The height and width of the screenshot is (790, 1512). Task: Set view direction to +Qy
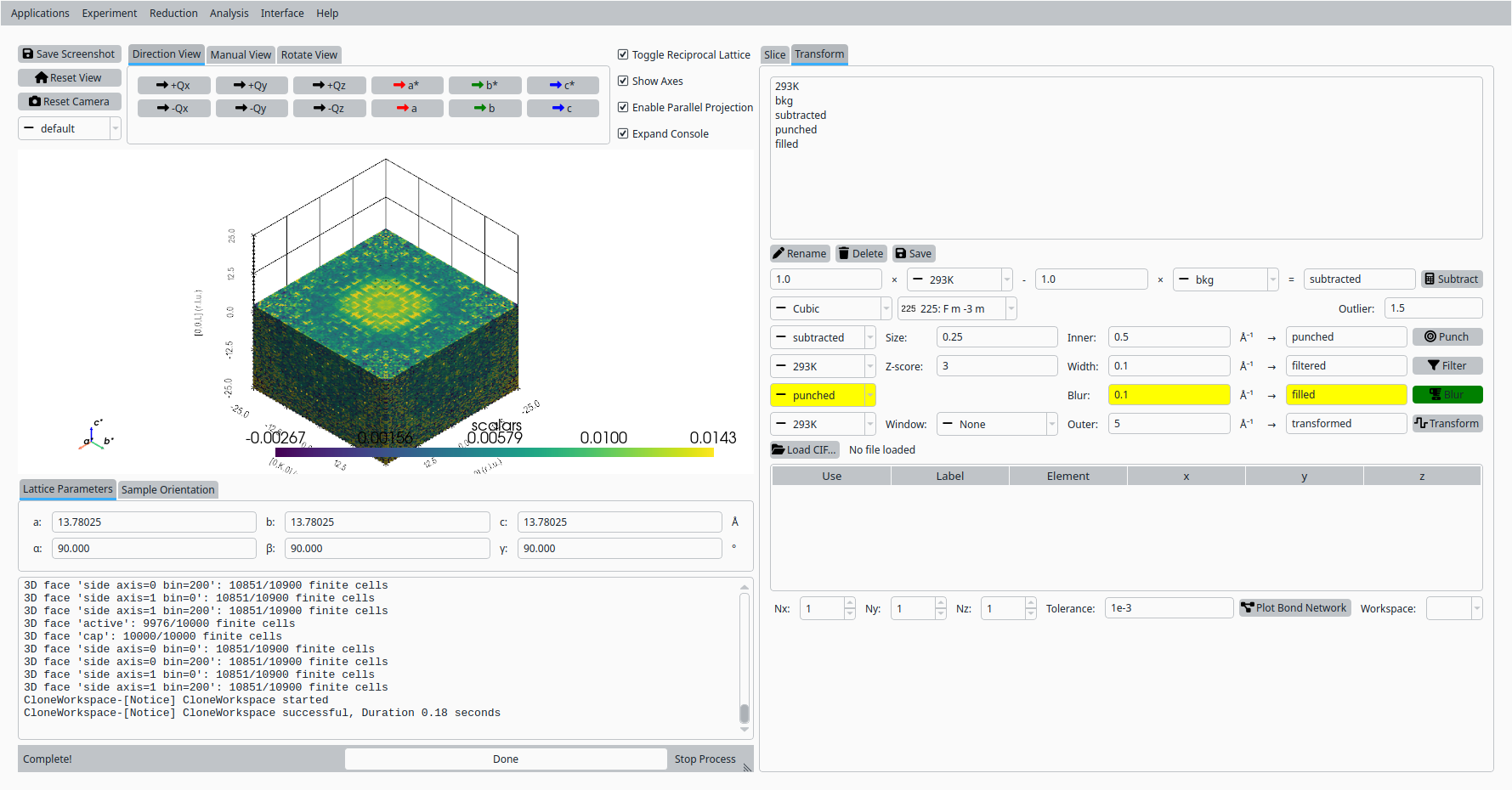point(252,85)
